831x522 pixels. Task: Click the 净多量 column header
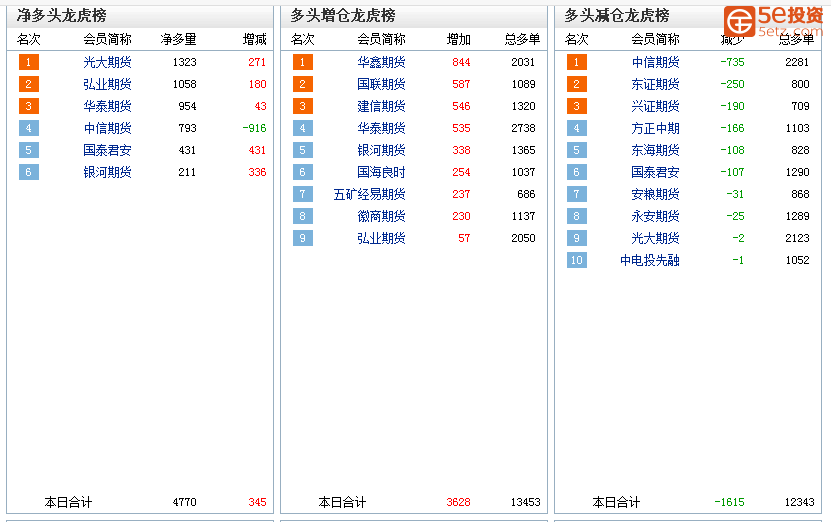pyautogui.click(x=179, y=39)
